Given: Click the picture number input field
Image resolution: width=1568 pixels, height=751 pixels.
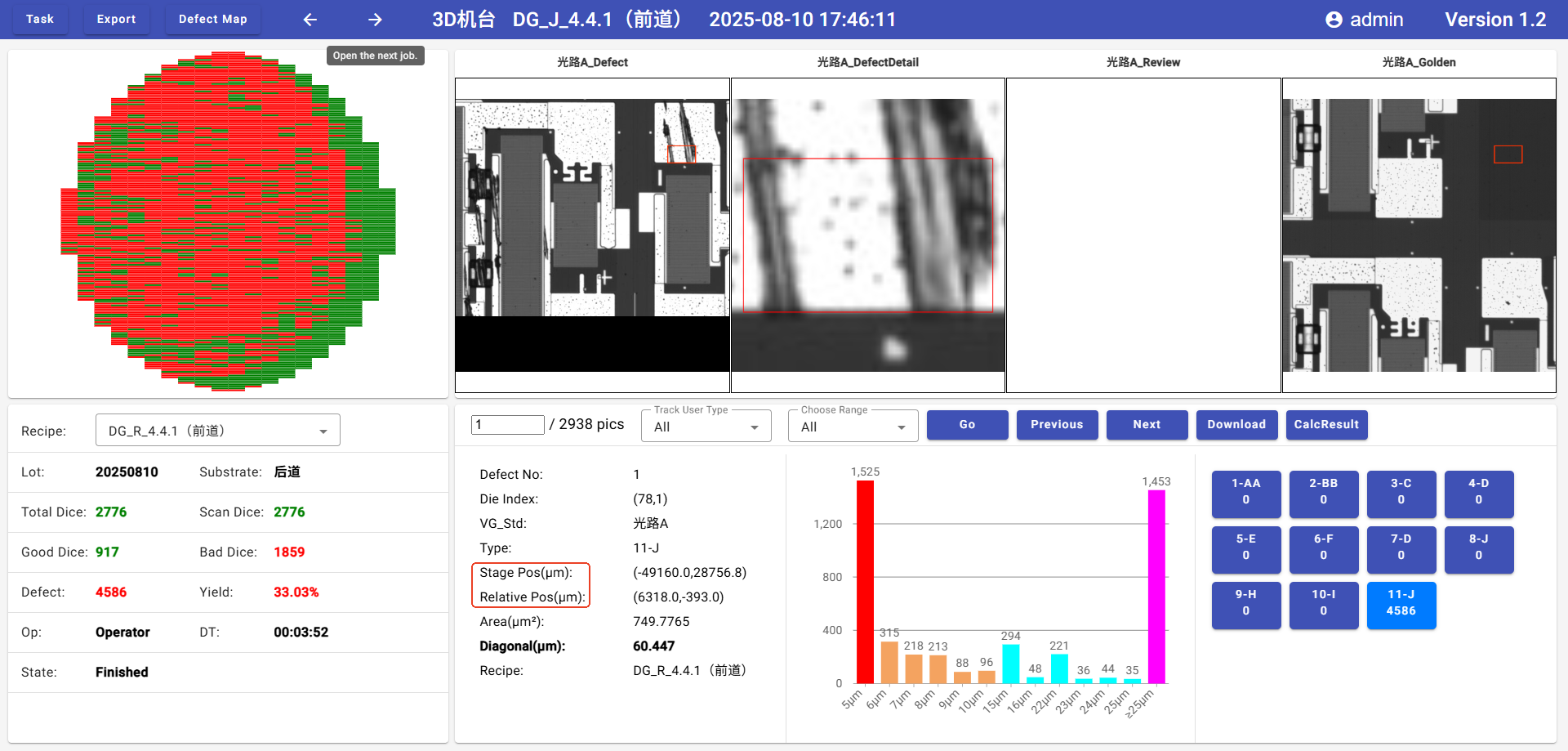Looking at the screenshot, I should [x=507, y=425].
